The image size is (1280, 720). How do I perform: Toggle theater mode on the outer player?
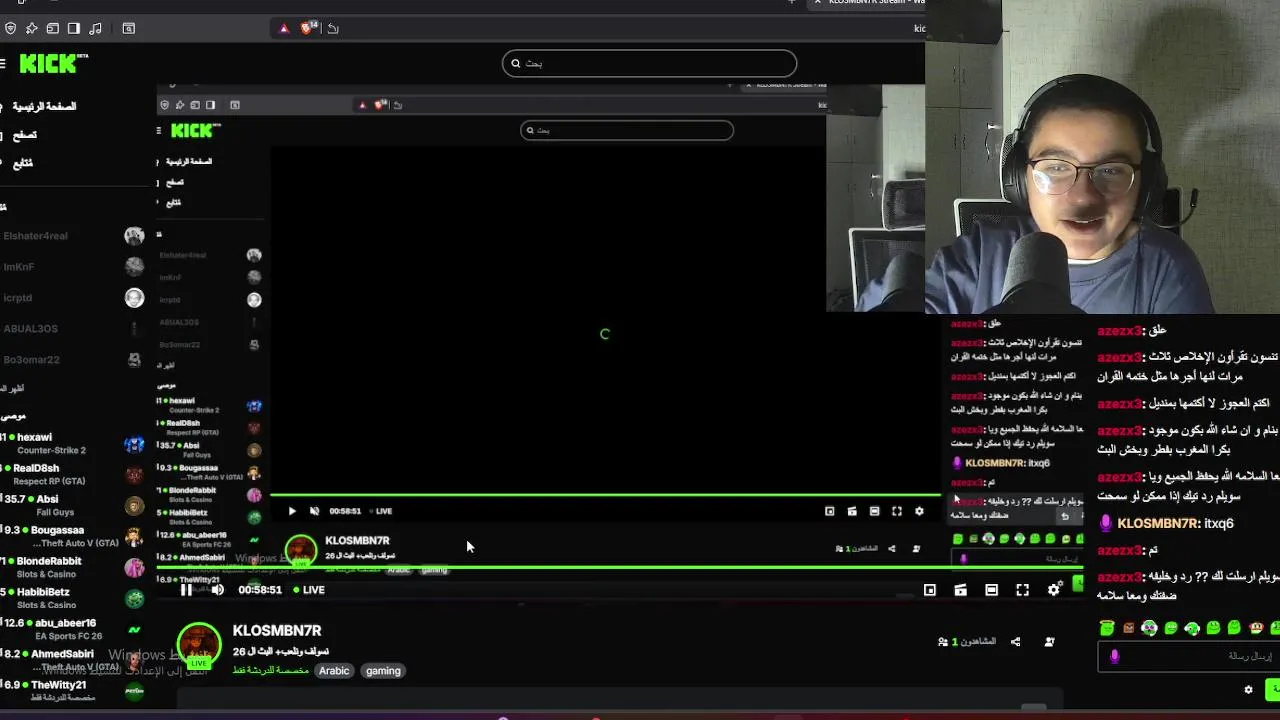(991, 590)
